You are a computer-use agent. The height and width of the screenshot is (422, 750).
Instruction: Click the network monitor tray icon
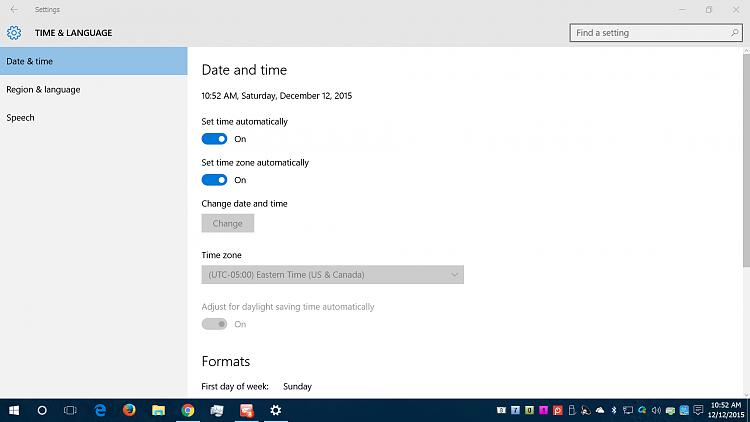pos(628,410)
